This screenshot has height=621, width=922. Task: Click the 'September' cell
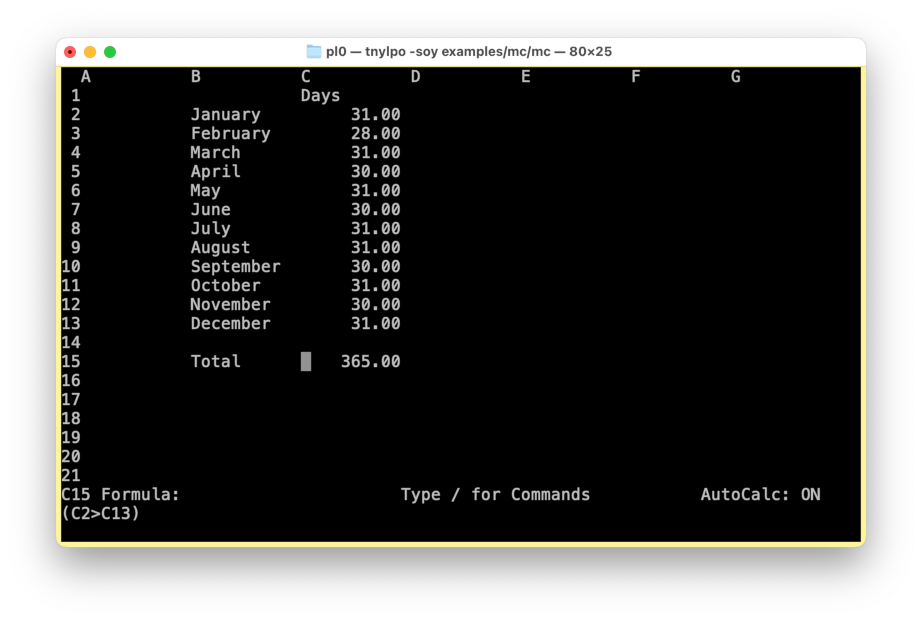tap(236, 266)
